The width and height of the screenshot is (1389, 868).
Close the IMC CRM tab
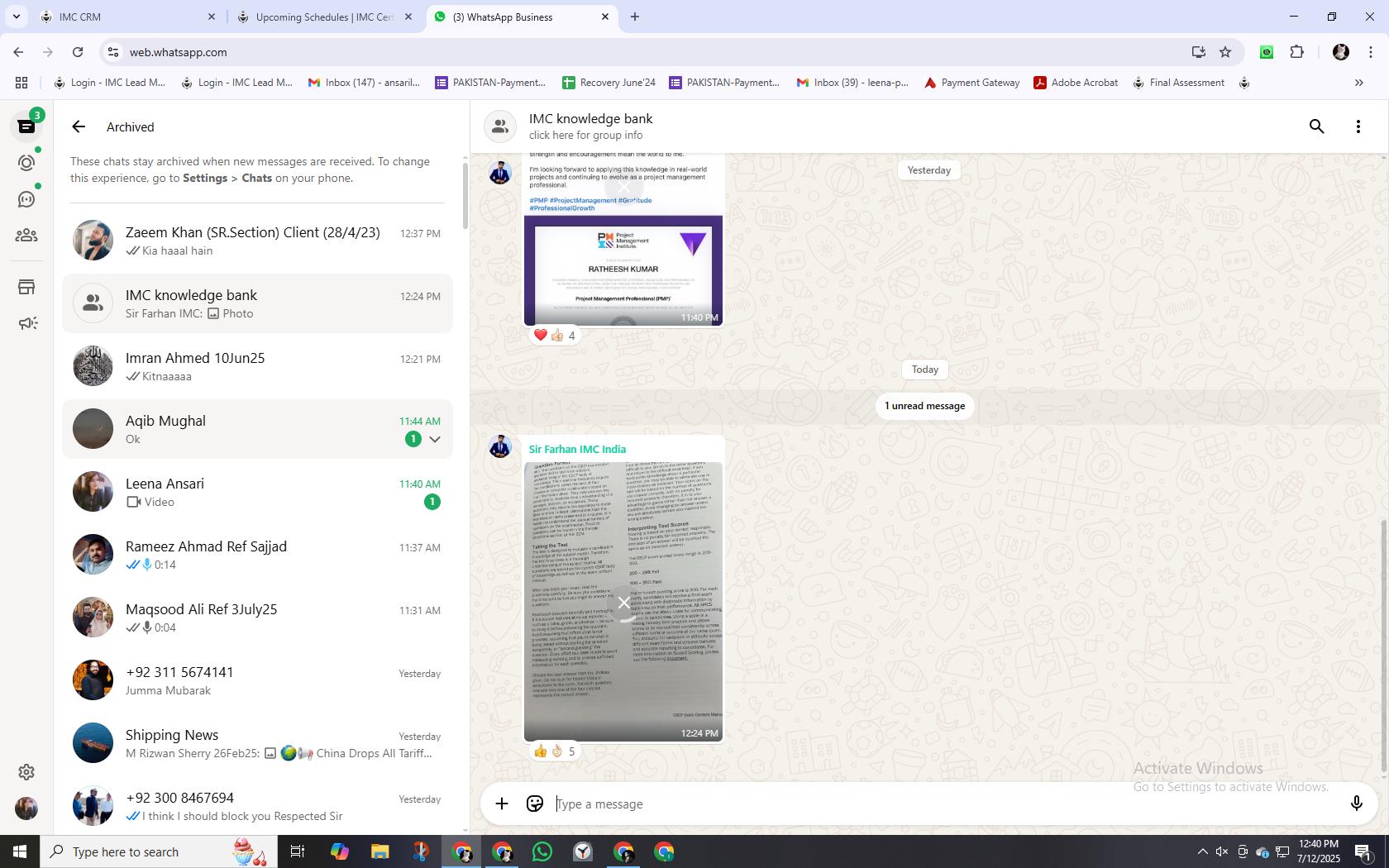click(x=212, y=17)
